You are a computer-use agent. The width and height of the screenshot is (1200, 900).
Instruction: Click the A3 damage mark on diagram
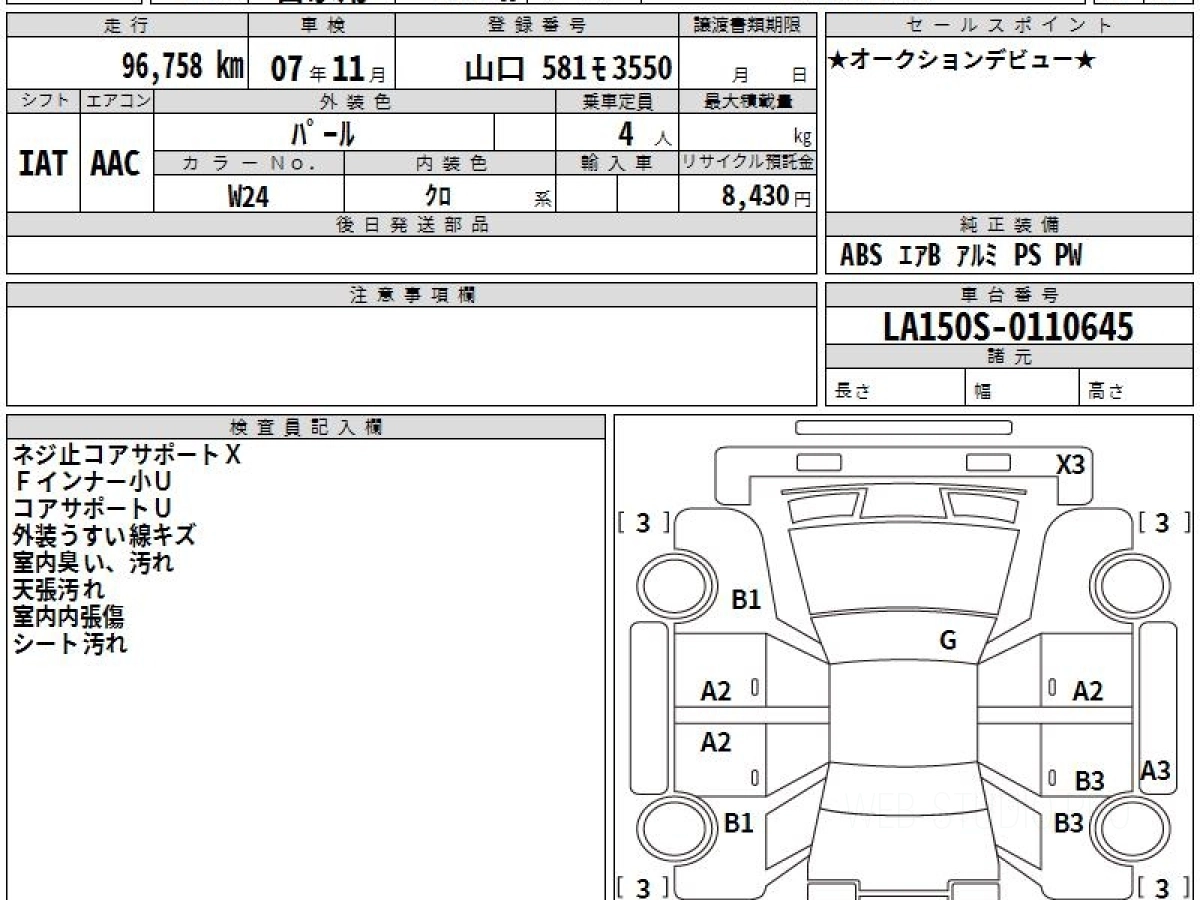point(1155,771)
